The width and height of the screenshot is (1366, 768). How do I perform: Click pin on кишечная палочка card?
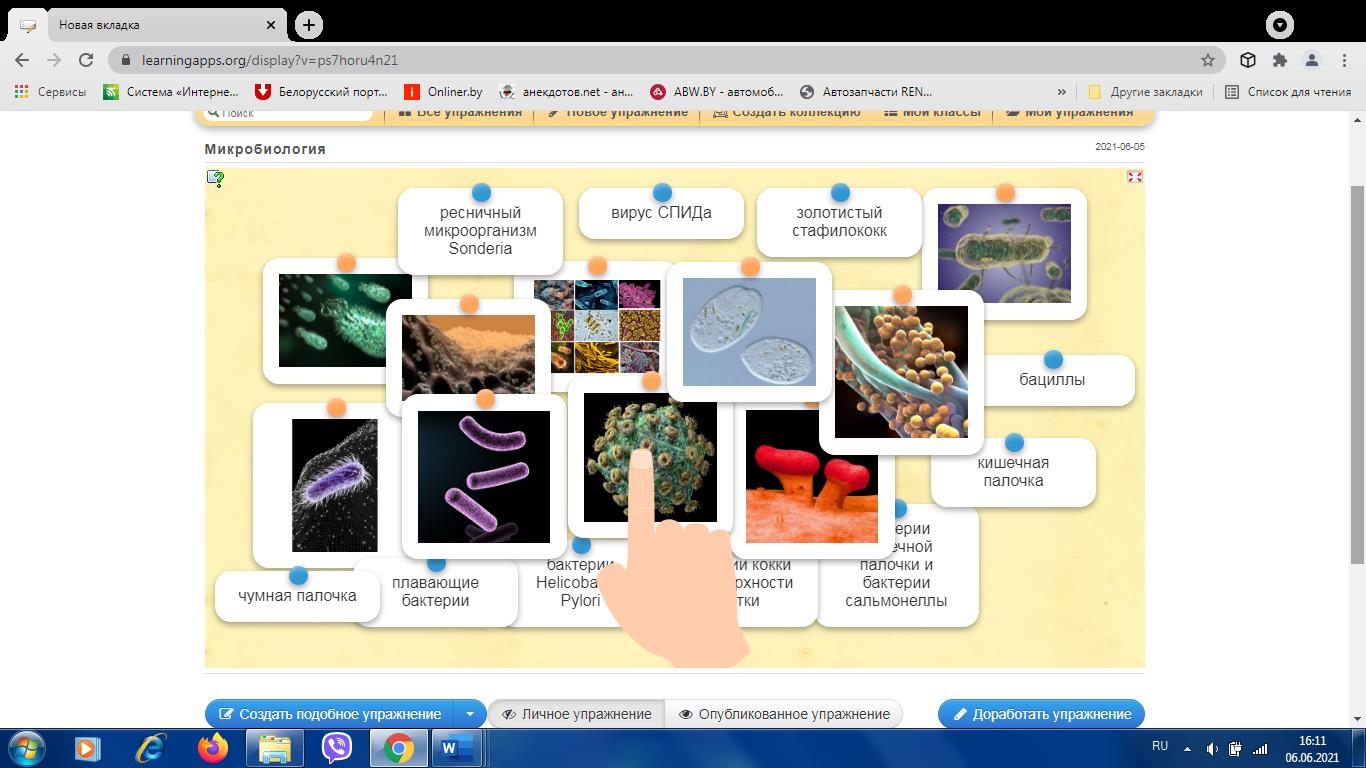1014,442
